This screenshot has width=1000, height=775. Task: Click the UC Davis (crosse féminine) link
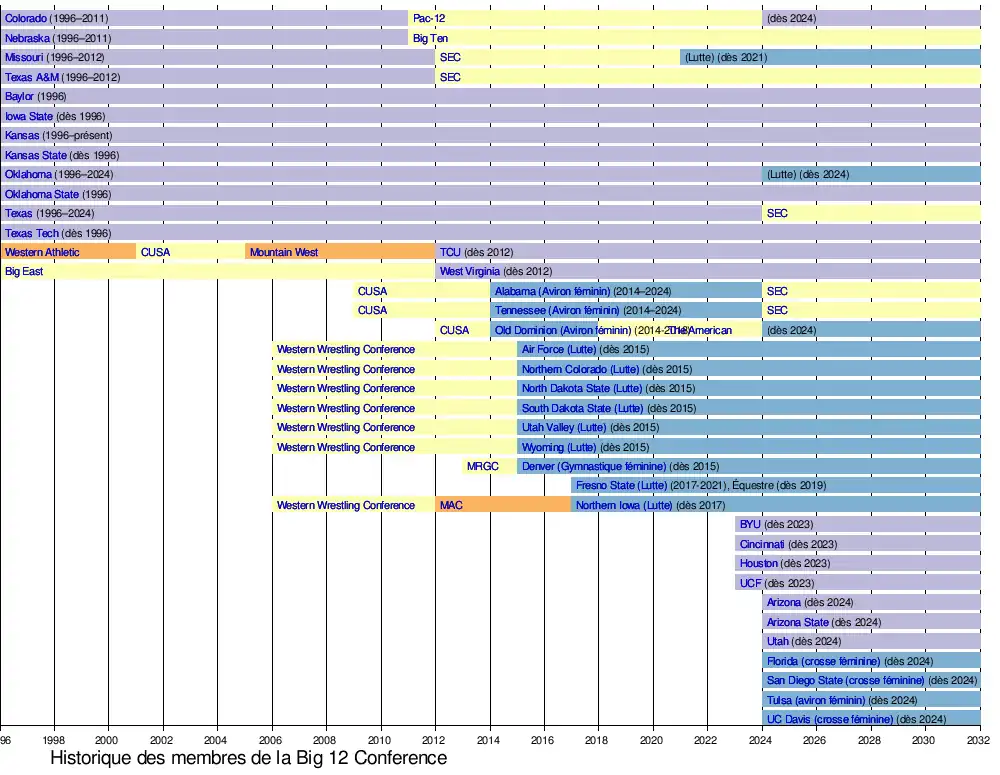(830, 719)
